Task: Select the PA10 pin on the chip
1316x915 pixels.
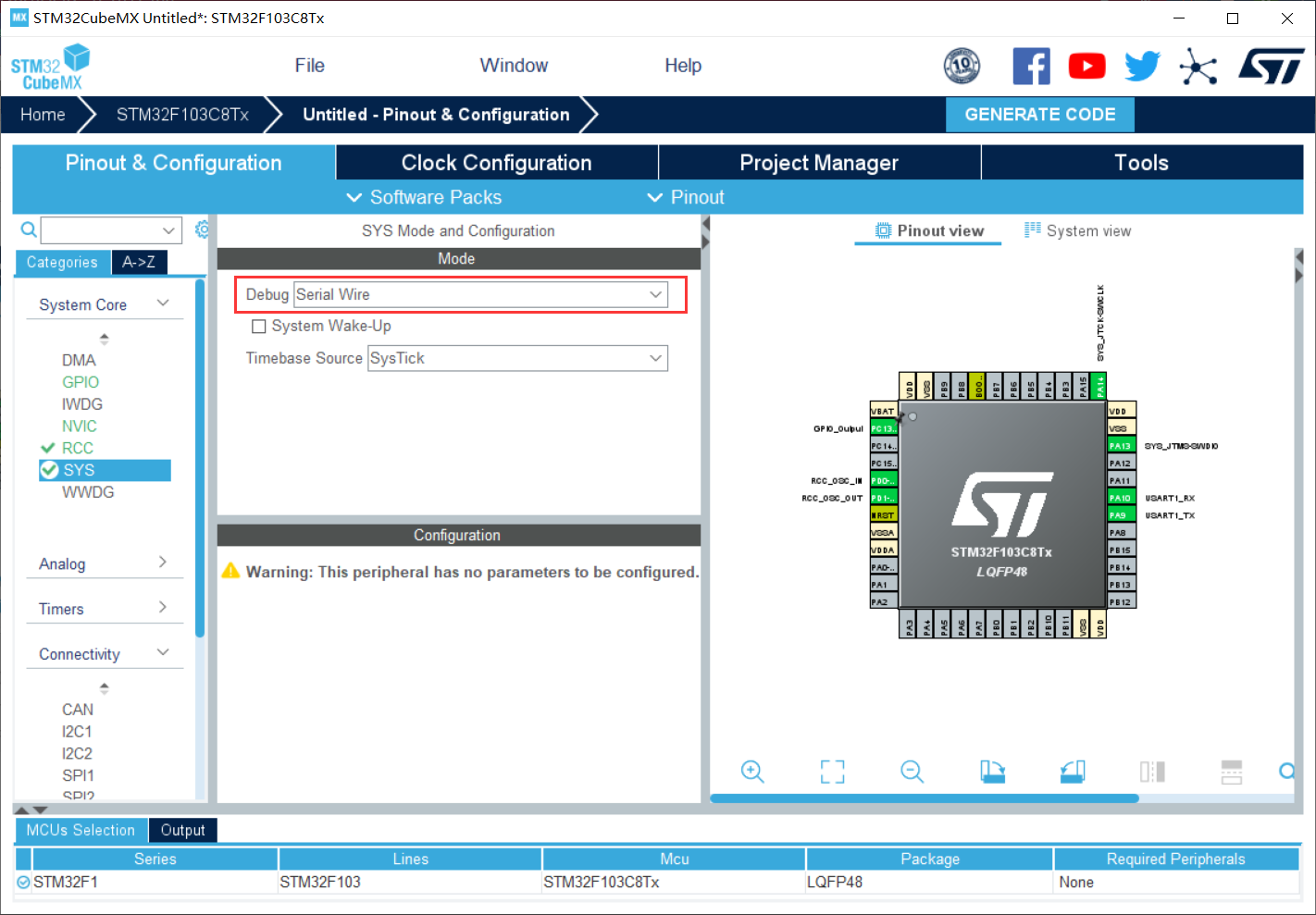Action: [x=1121, y=498]
